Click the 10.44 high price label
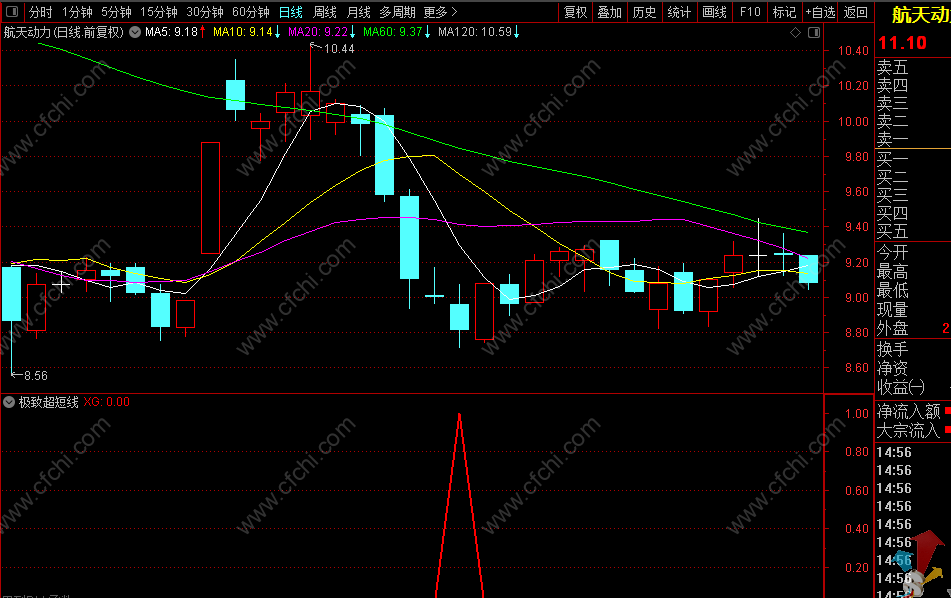The image size is (951, 598). pyautogui.click(x=339, y=49)
